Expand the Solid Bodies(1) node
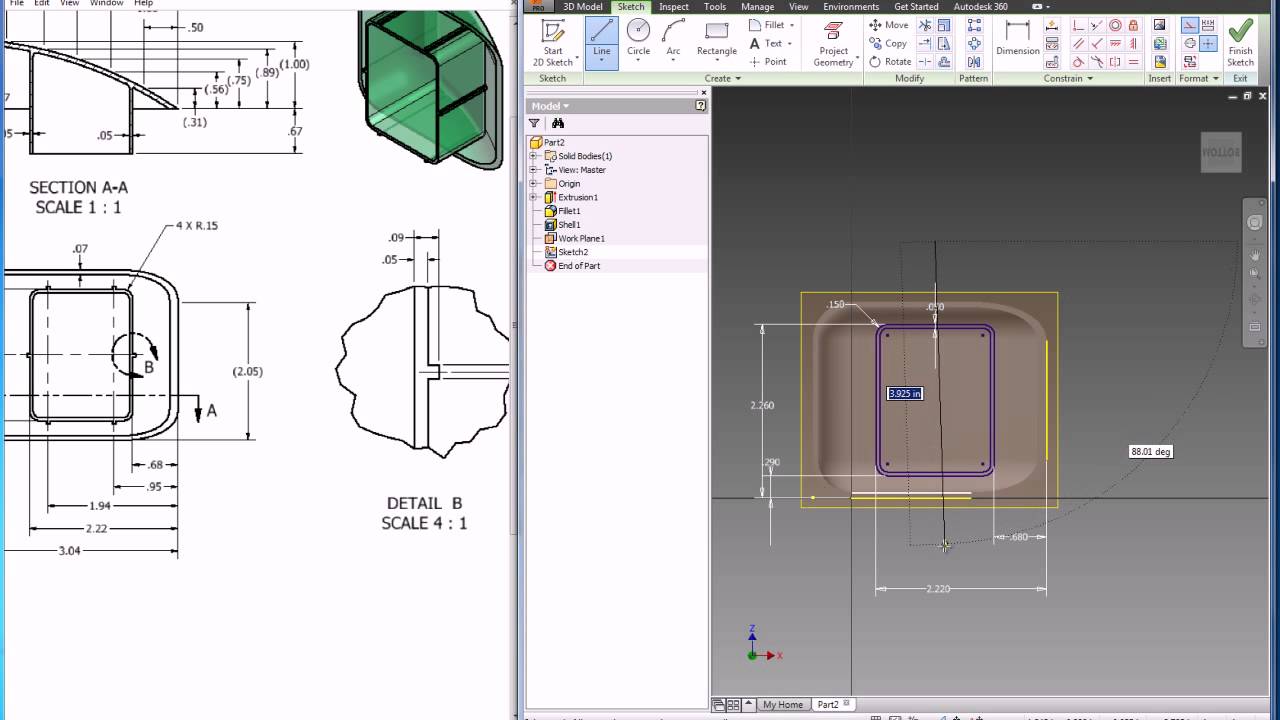This screenshot has width=1280, height=720. [x=534, y=156]
